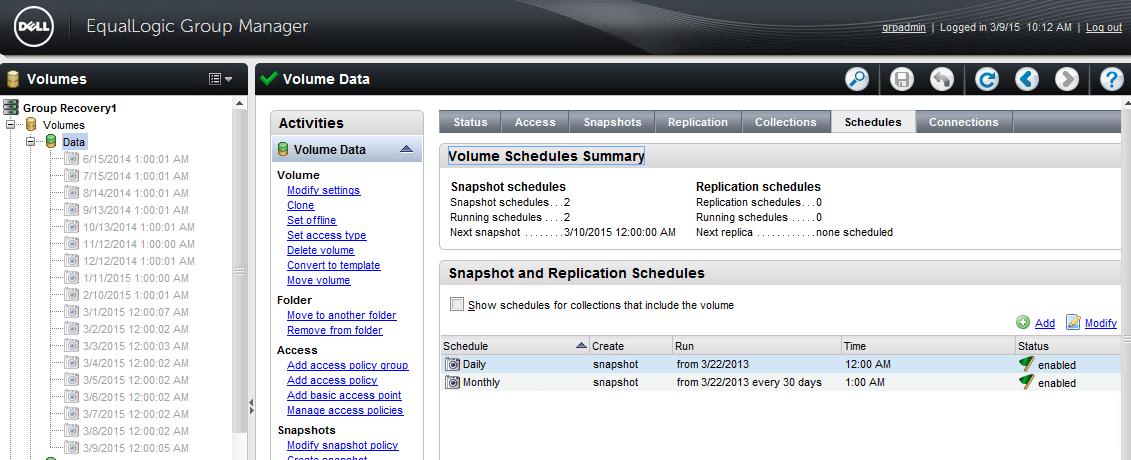Go forward with the right arrow icon
Image resolution: width=1131 pixels, height=460 pixels.
click(x=1067, y=79)
